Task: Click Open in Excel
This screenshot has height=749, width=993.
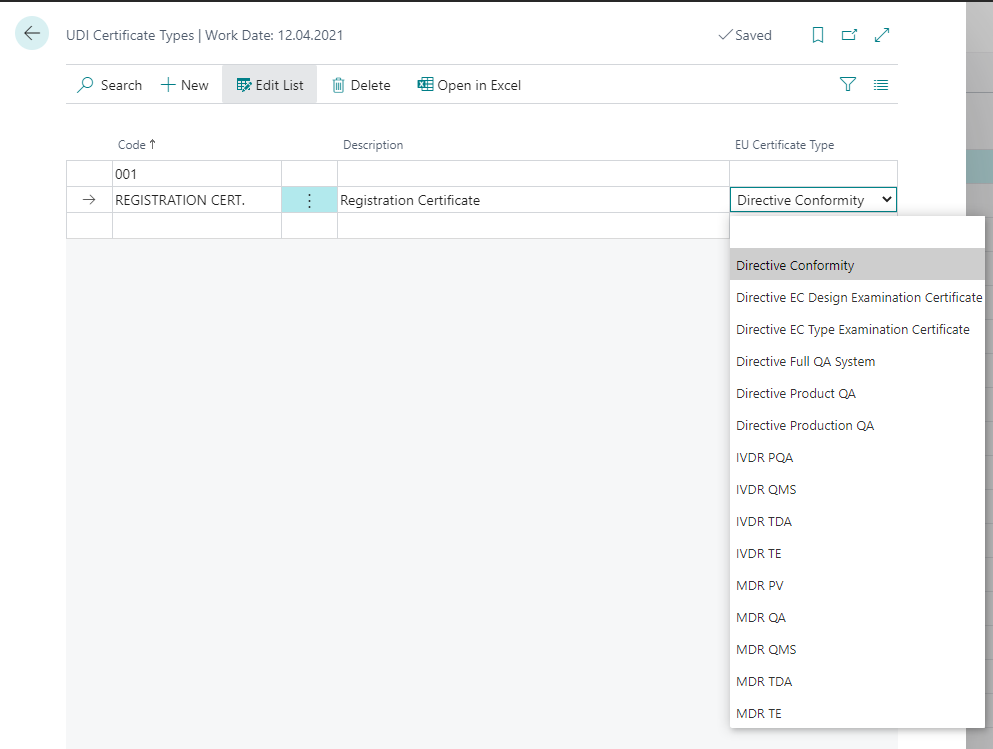Action: [469, 85]
